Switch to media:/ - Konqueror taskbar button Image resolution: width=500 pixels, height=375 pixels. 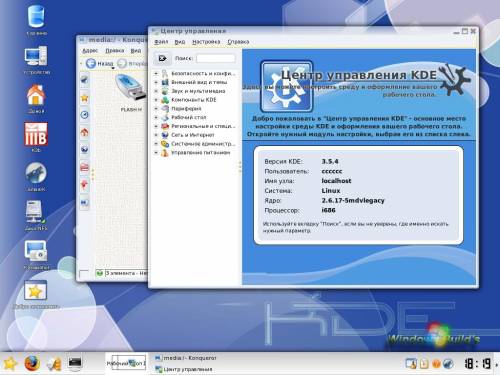click(x=186, y=358)
